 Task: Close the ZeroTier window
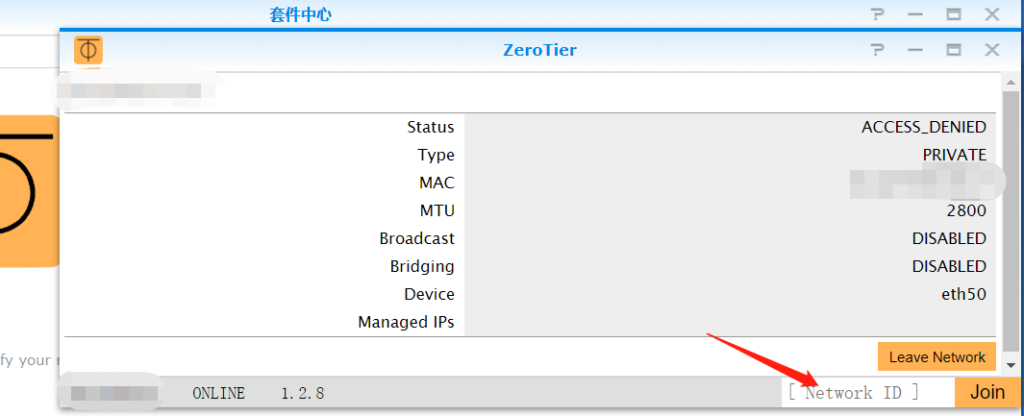[x=991, y=49]
